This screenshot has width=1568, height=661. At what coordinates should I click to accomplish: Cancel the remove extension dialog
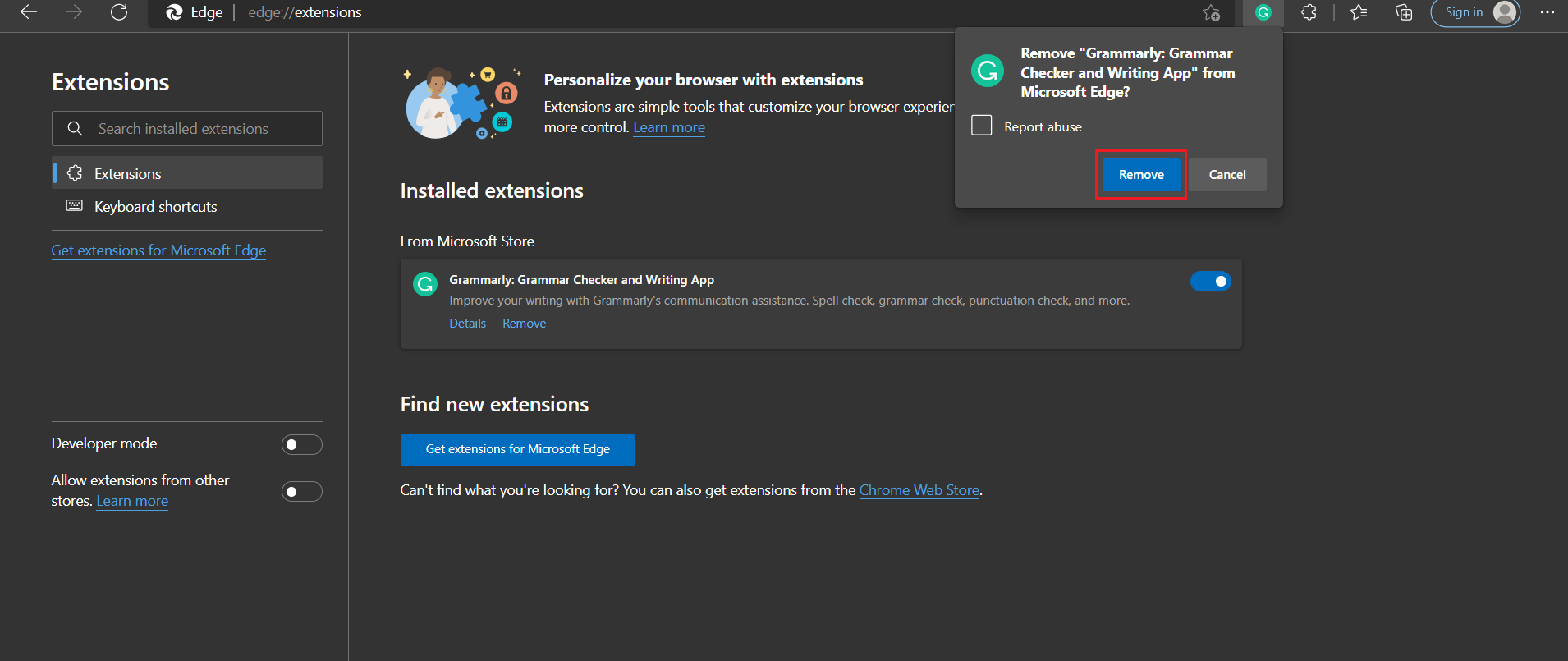click(1227, 174)
